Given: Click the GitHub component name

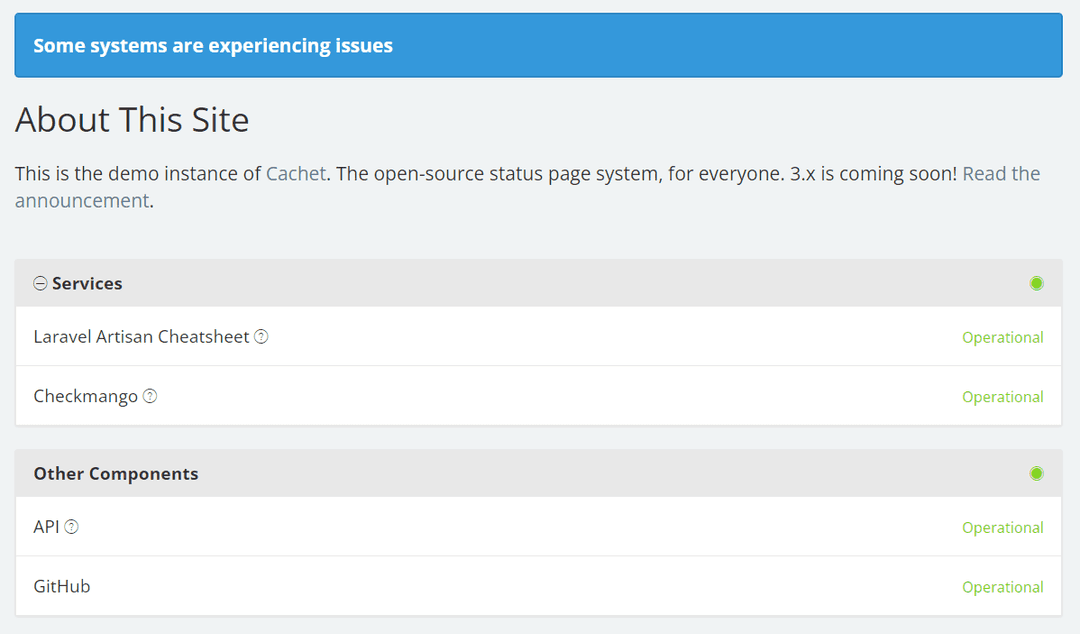Looking at the screenshot, I should tap(61, 587).
